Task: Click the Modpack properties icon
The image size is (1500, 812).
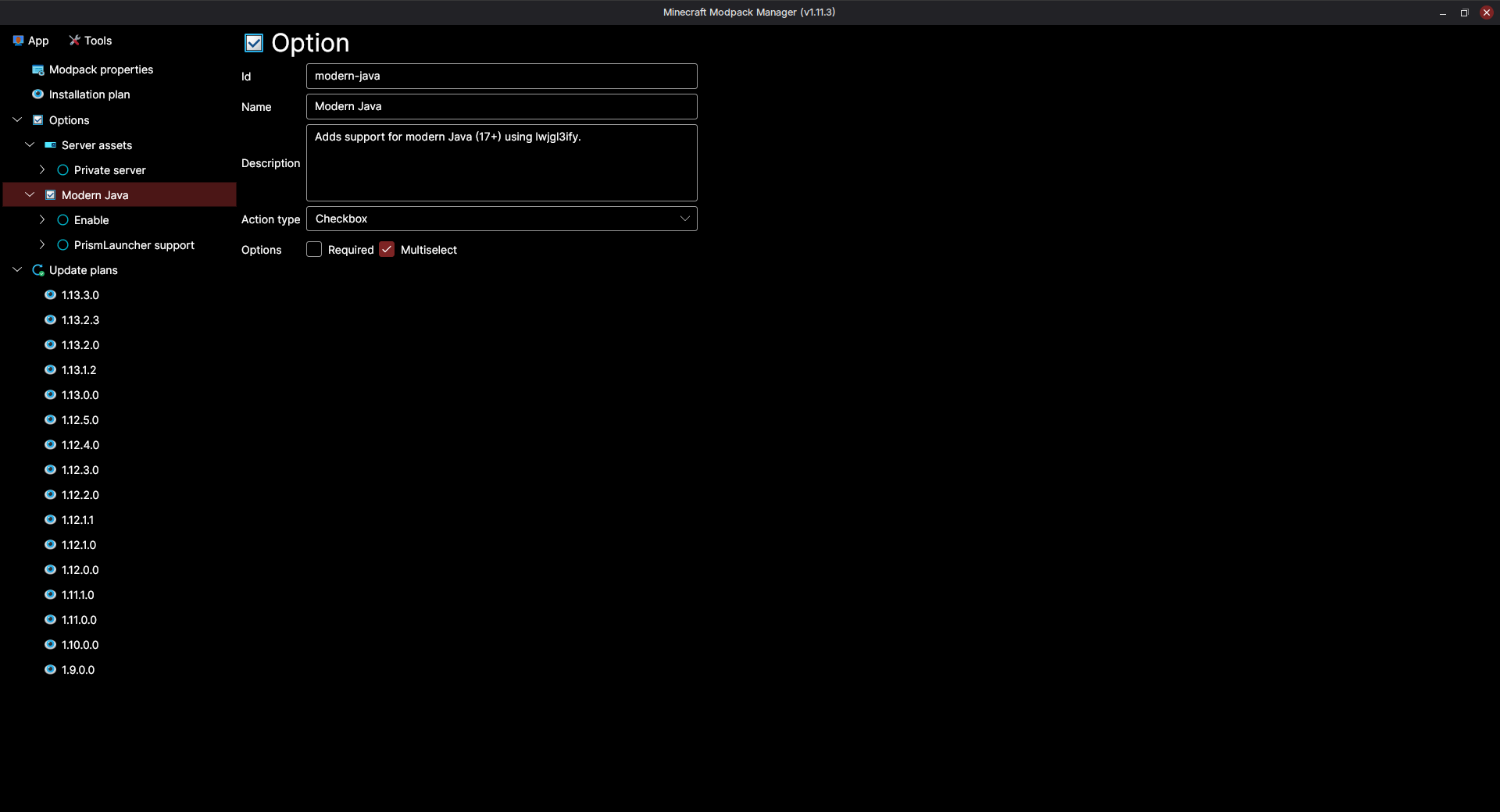Action: point(37,70)
